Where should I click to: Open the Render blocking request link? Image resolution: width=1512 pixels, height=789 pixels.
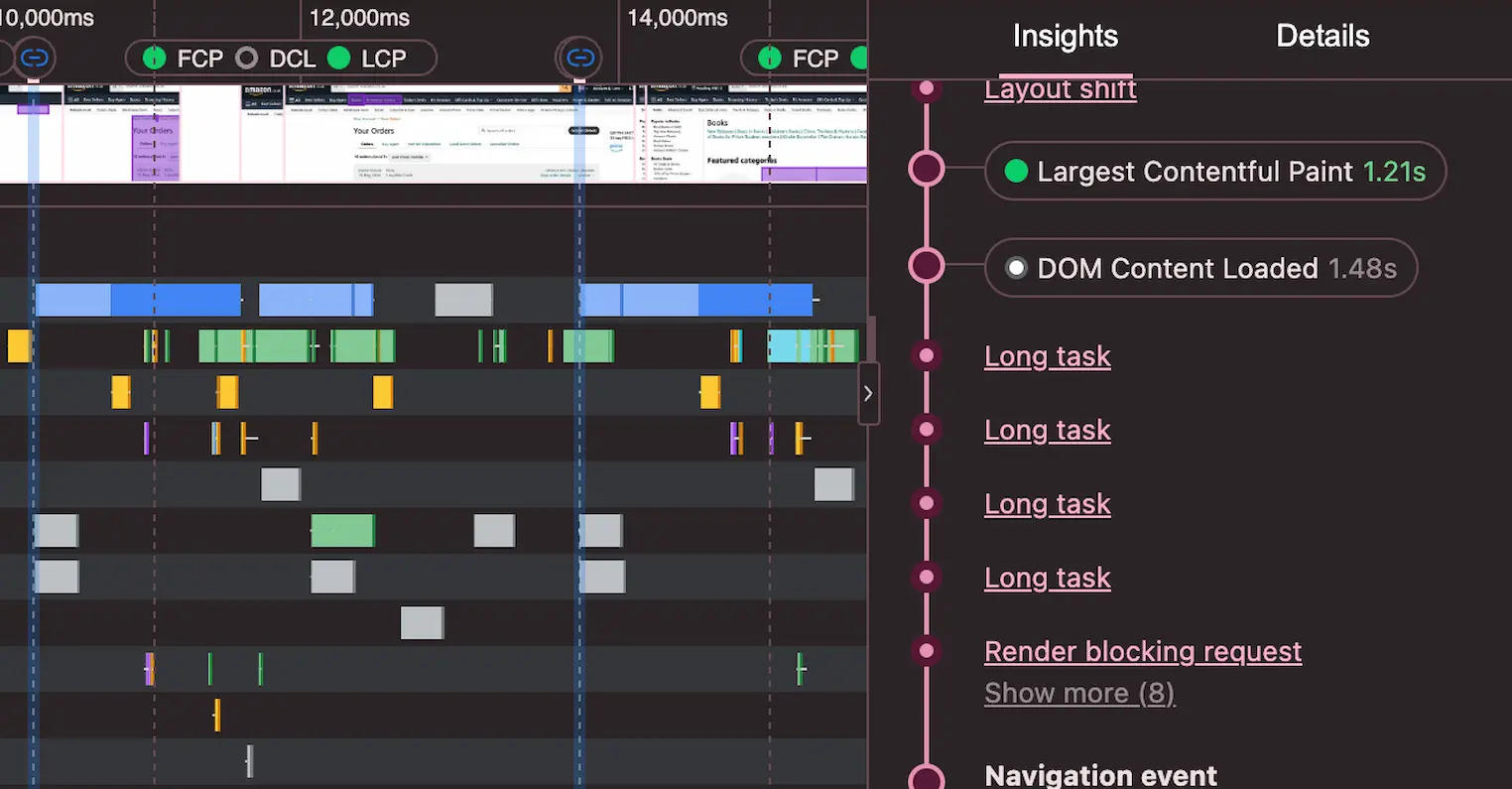1143,651
